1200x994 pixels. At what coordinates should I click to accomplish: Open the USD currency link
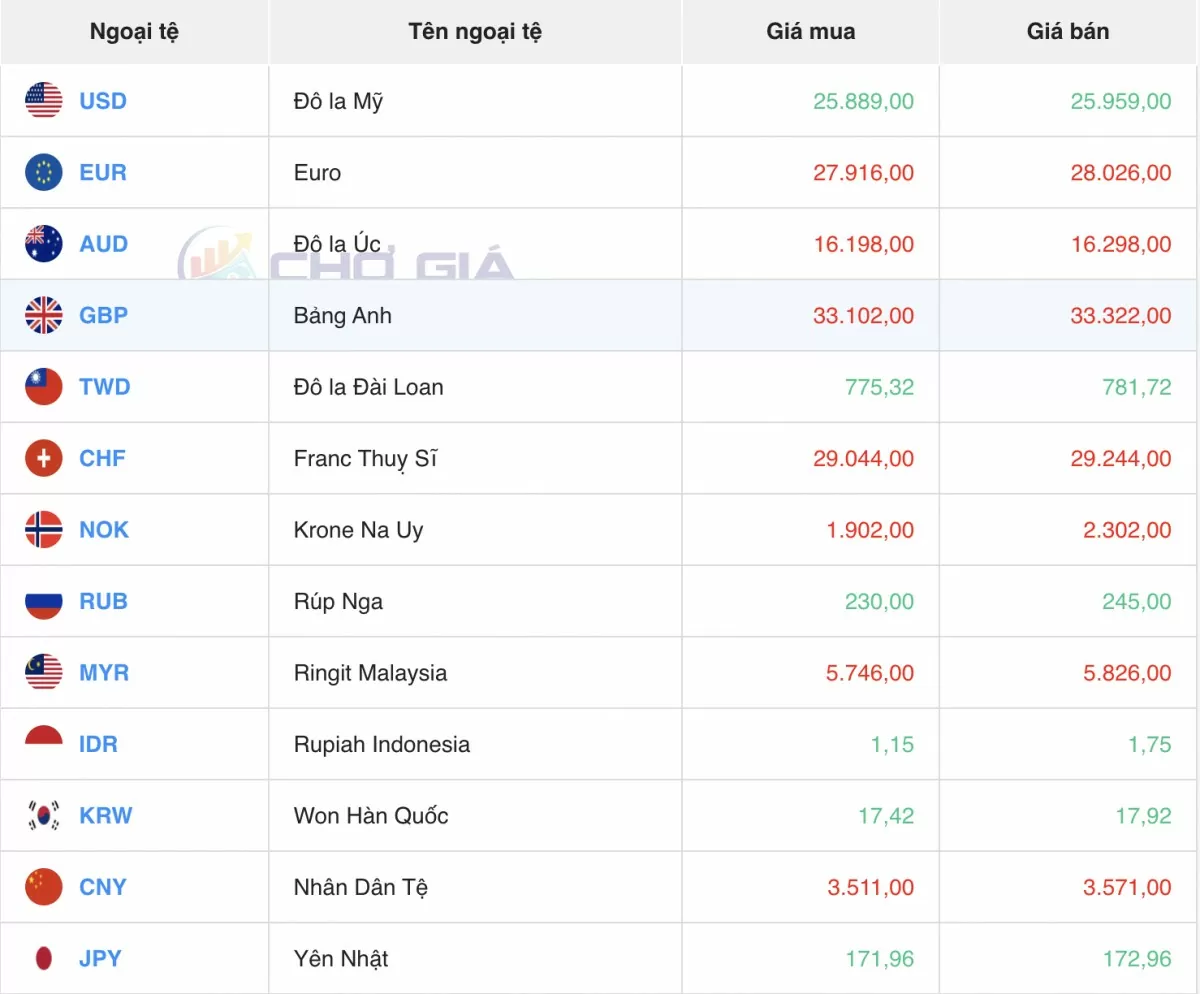[x=103, y=101]
